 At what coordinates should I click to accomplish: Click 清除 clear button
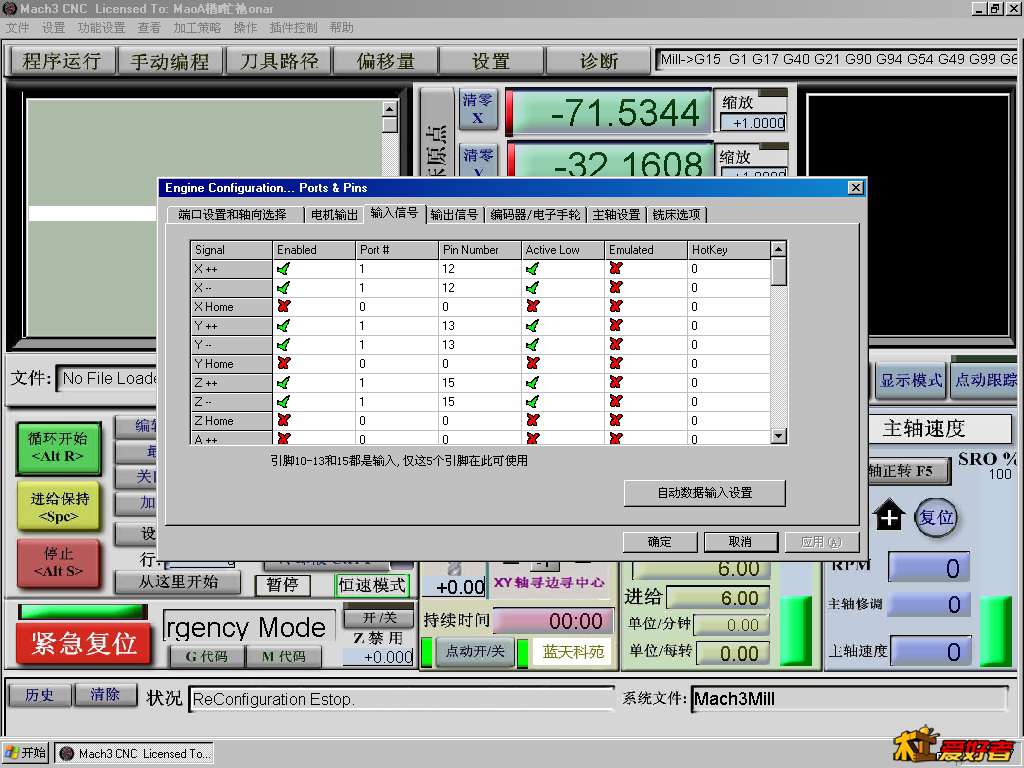pyautogui.click(x=105, y=694)
